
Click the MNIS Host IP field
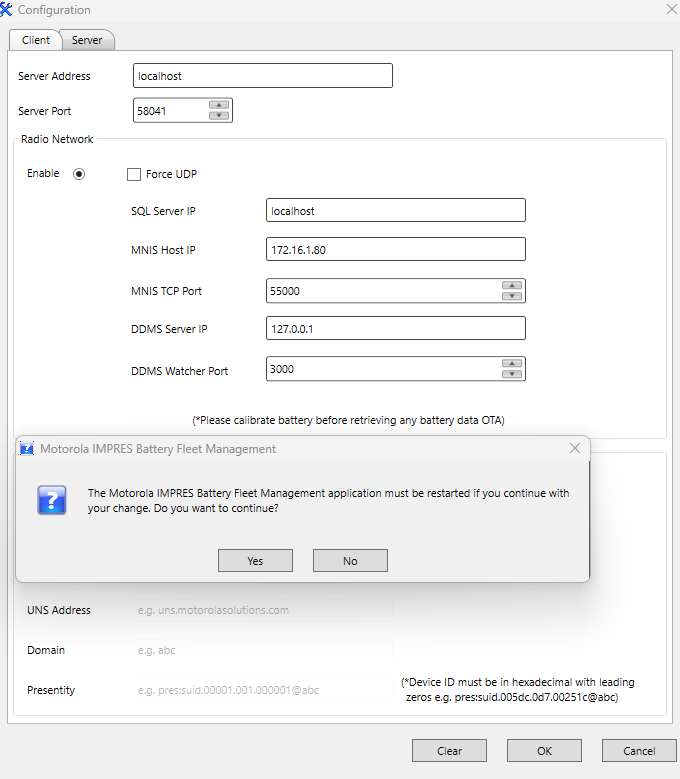396,249
